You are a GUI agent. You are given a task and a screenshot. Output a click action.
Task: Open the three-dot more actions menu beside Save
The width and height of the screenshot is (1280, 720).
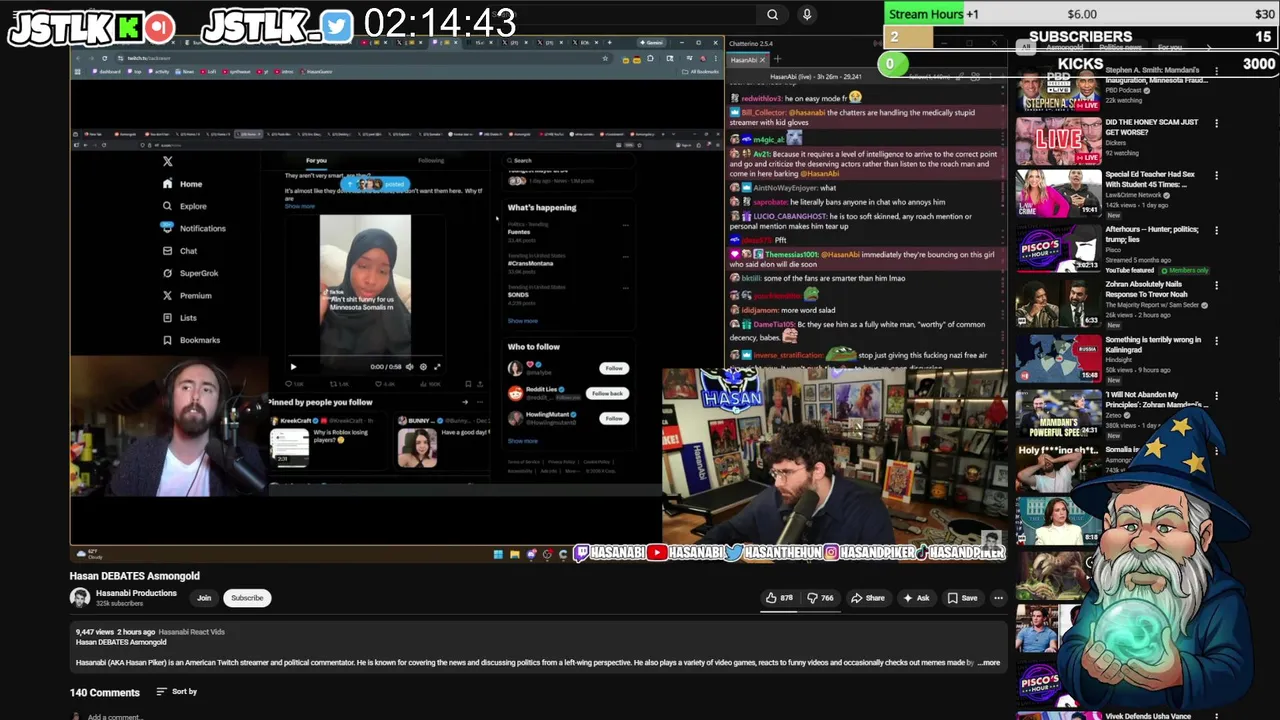[x=998, y=598]
